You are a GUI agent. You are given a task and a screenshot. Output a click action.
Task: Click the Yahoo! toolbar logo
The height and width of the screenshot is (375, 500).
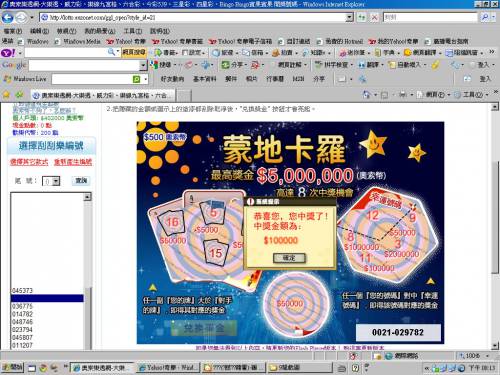pos(8,53)
